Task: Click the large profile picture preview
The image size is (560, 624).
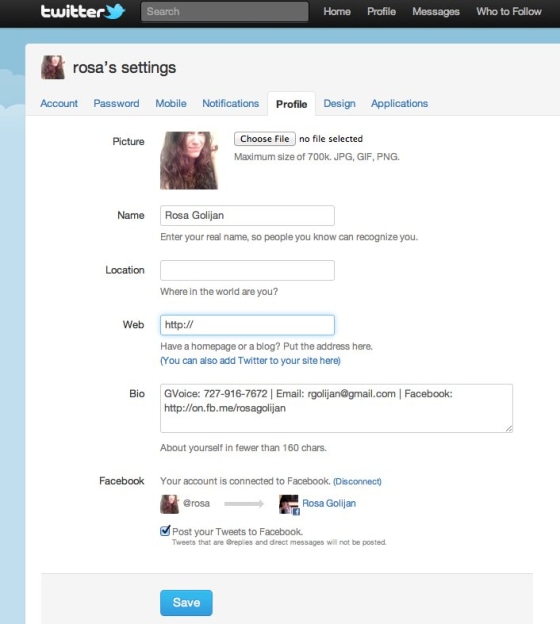Action: coord(189,160)
